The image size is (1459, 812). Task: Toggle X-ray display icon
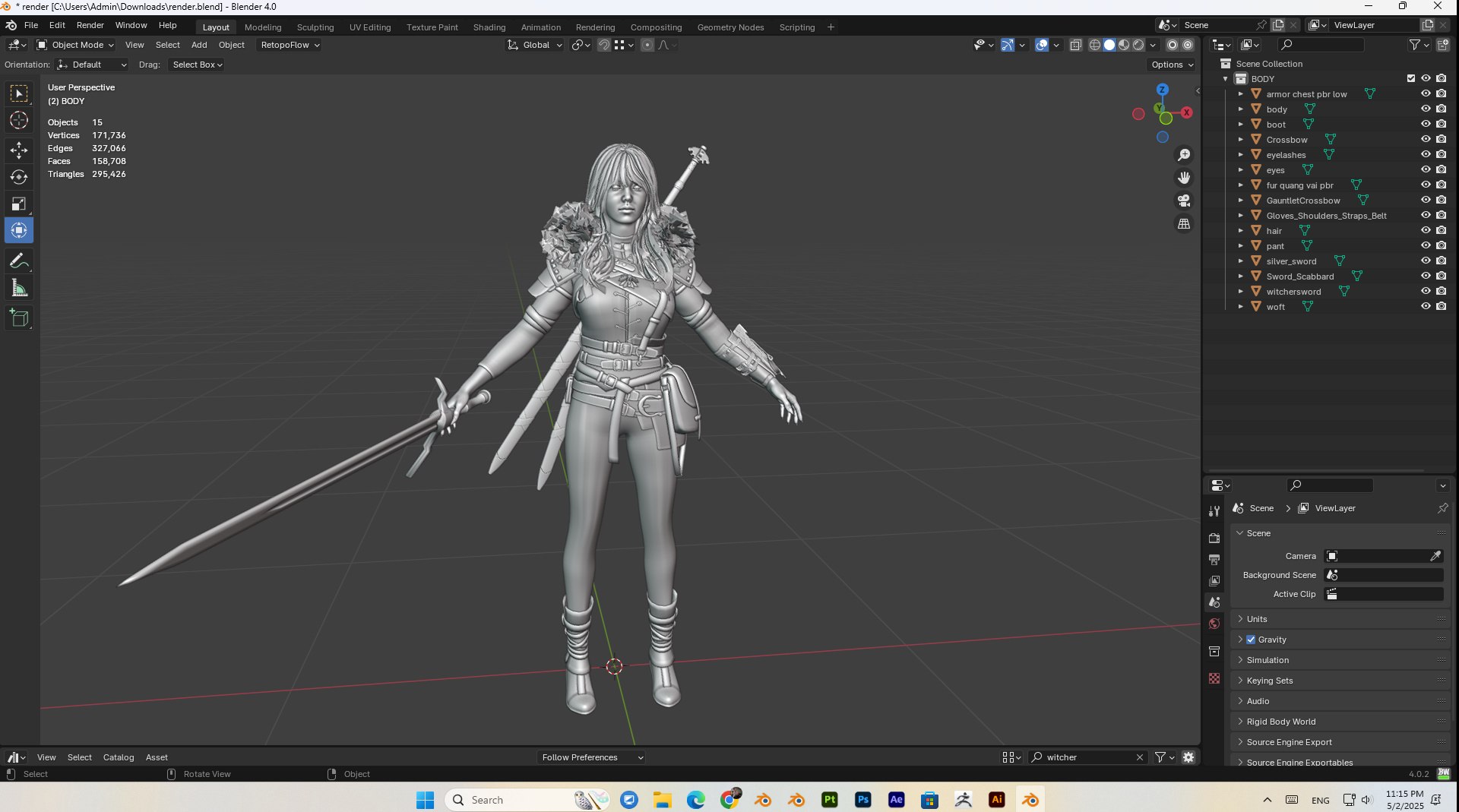[1075, 45]
